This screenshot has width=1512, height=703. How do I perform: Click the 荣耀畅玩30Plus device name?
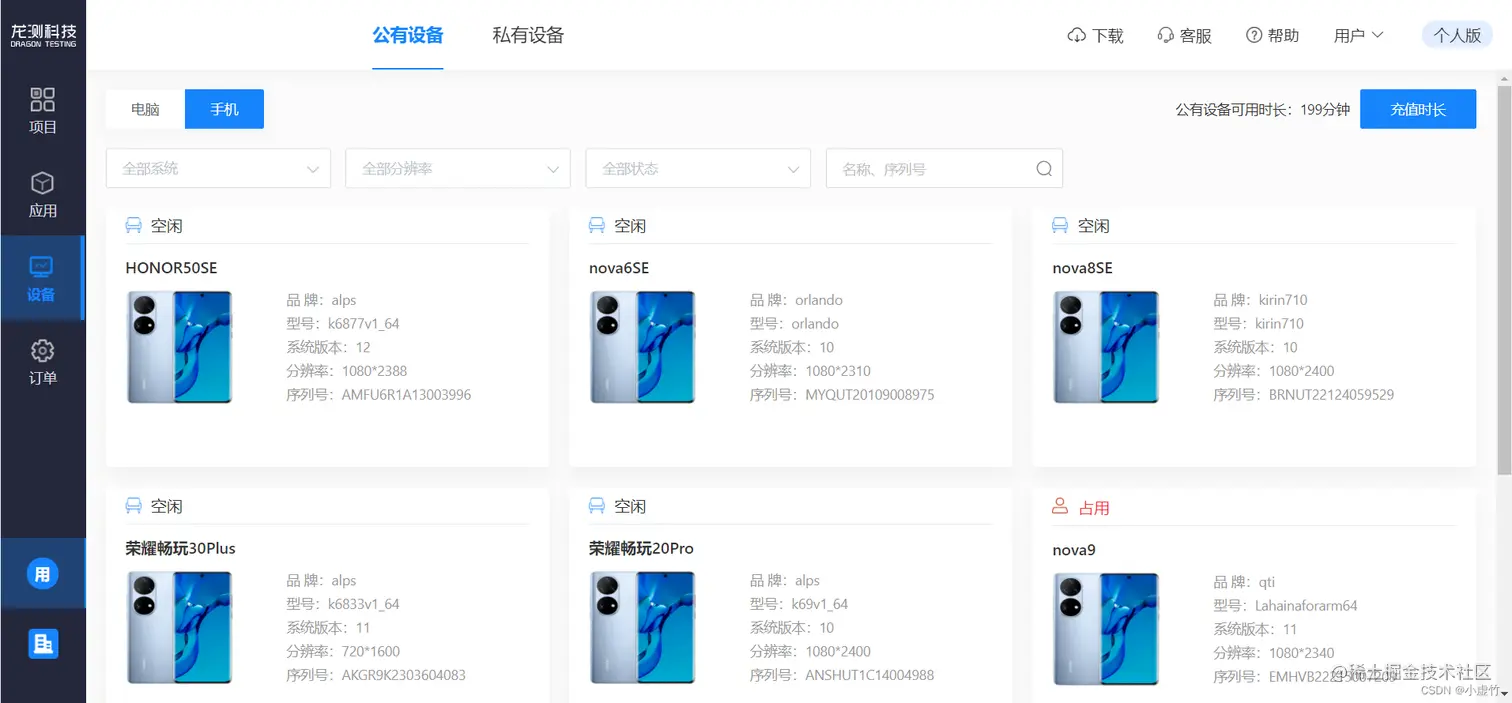click(181, 548)
